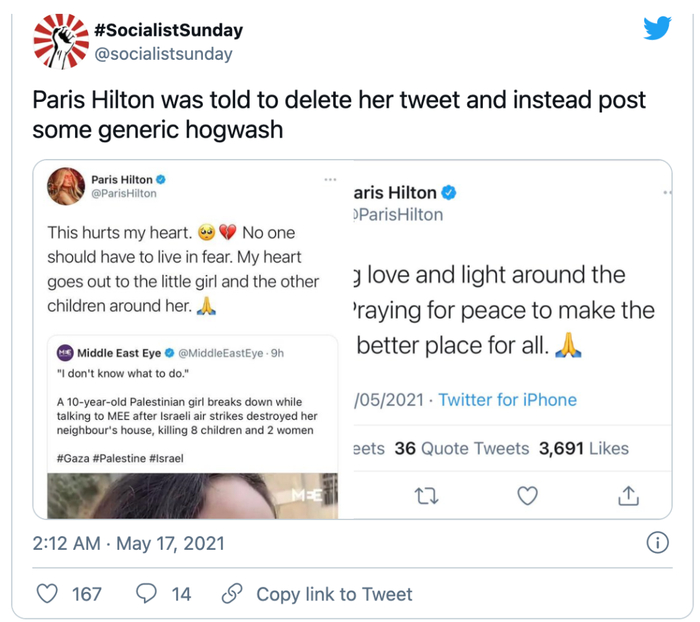Open the SocialistSunday profile avatar

pos(61,41)
